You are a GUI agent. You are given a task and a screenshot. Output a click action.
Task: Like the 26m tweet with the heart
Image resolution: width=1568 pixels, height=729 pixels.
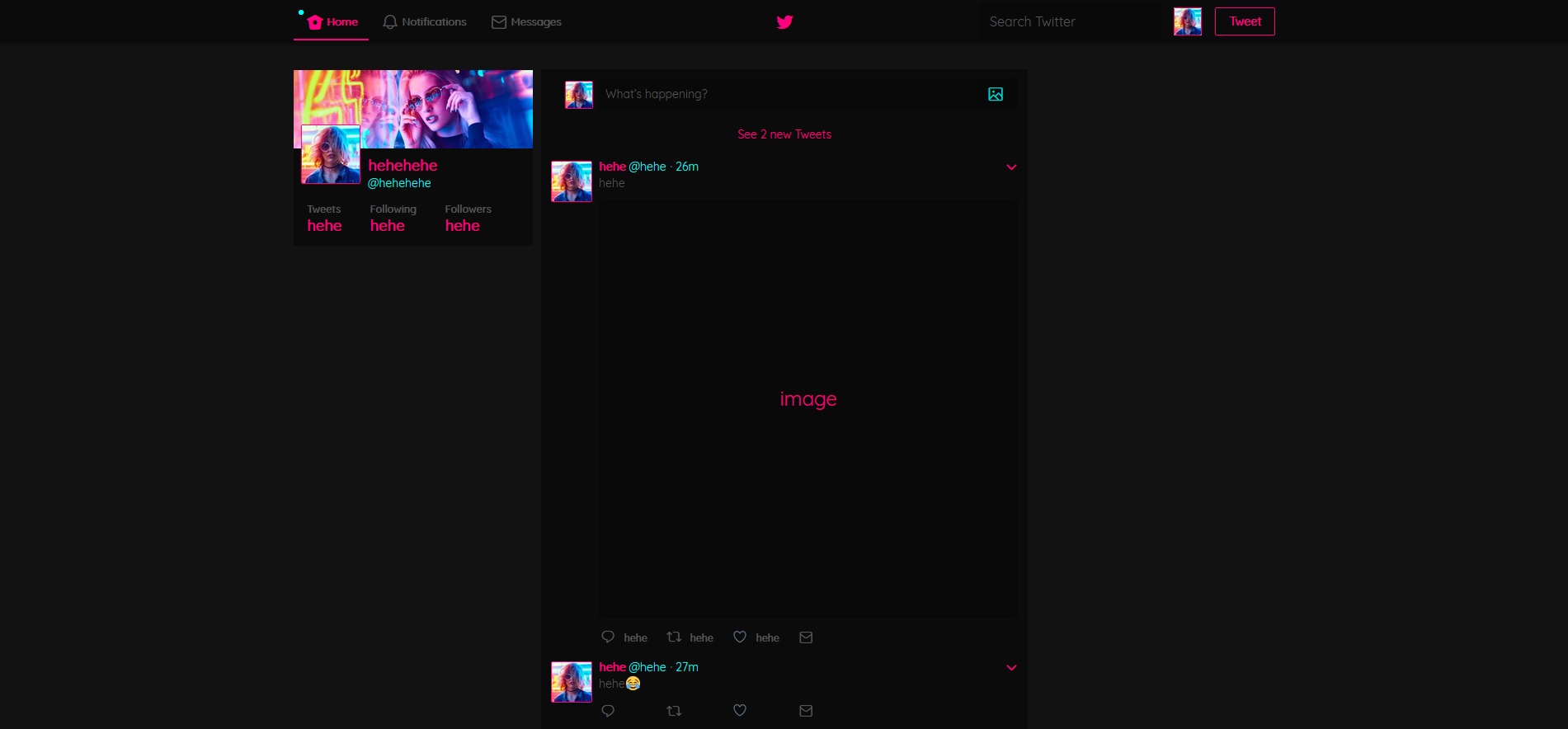pos(740,637)
